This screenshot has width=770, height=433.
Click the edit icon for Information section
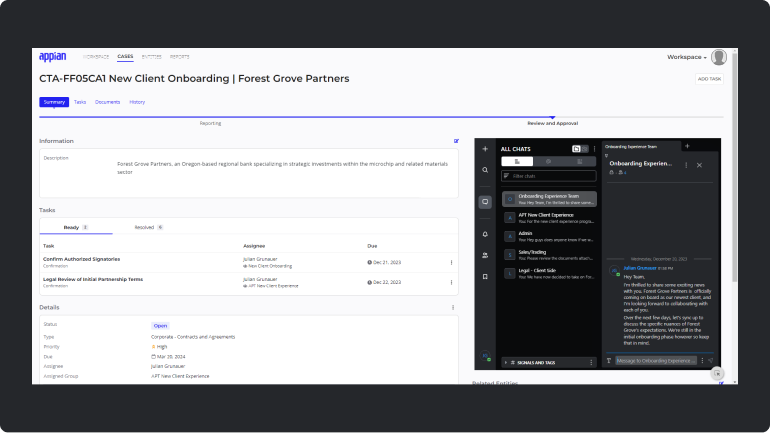click(x=456, y=141)
